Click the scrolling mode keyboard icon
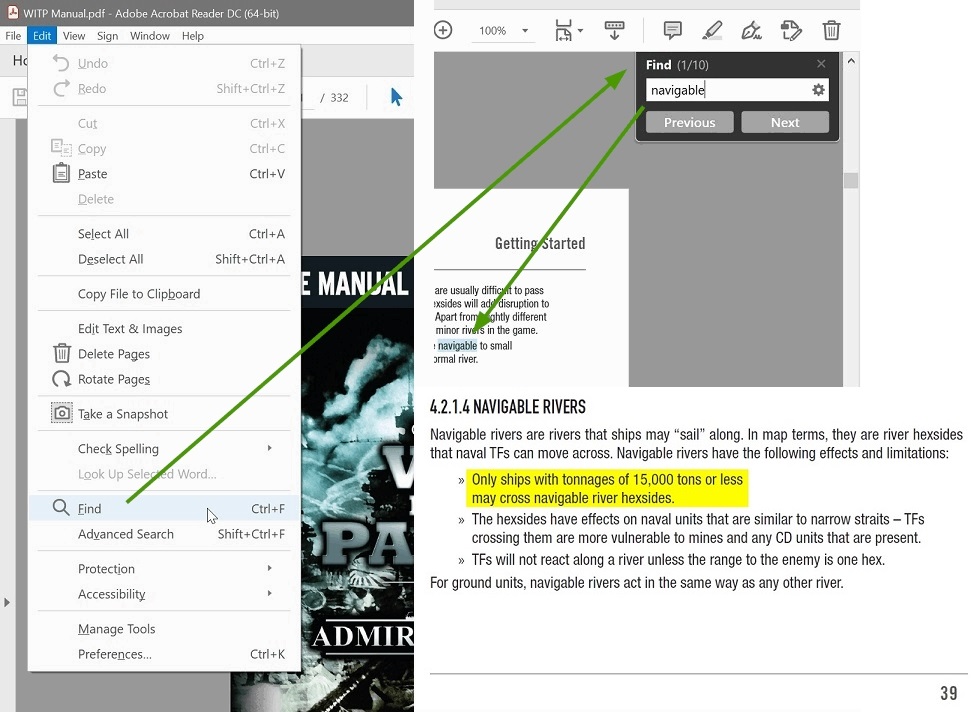Image resolution: width=971 pixels, height=712 pixels. click(614, 30)
